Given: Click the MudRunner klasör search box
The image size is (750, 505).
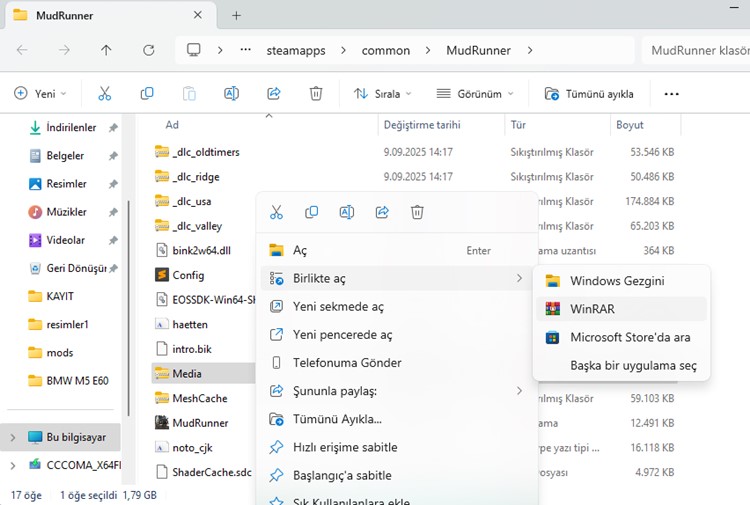Looking at the screenshot, I should pos(696,50).
